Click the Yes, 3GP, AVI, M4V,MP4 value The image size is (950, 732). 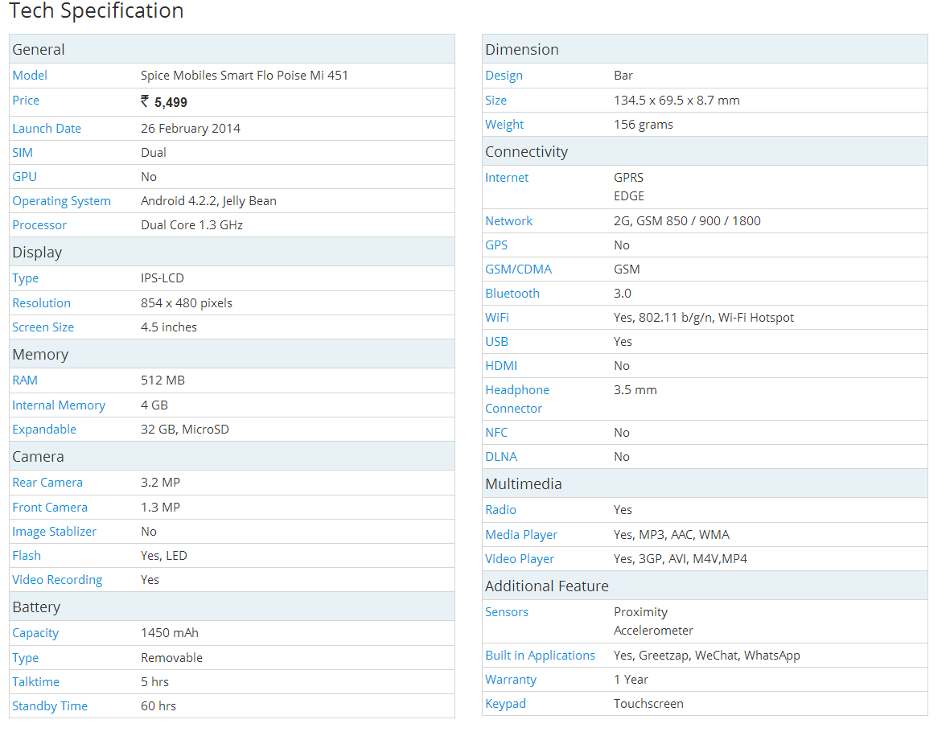680,559
